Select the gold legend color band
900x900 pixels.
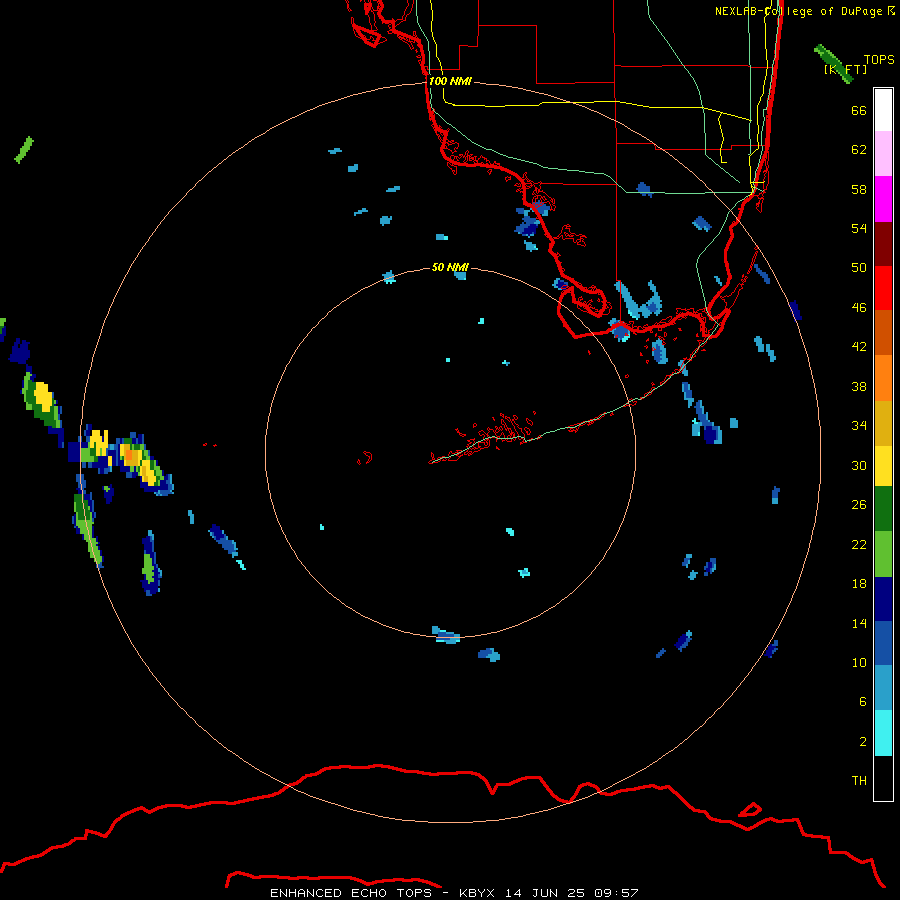click(883, 423)
